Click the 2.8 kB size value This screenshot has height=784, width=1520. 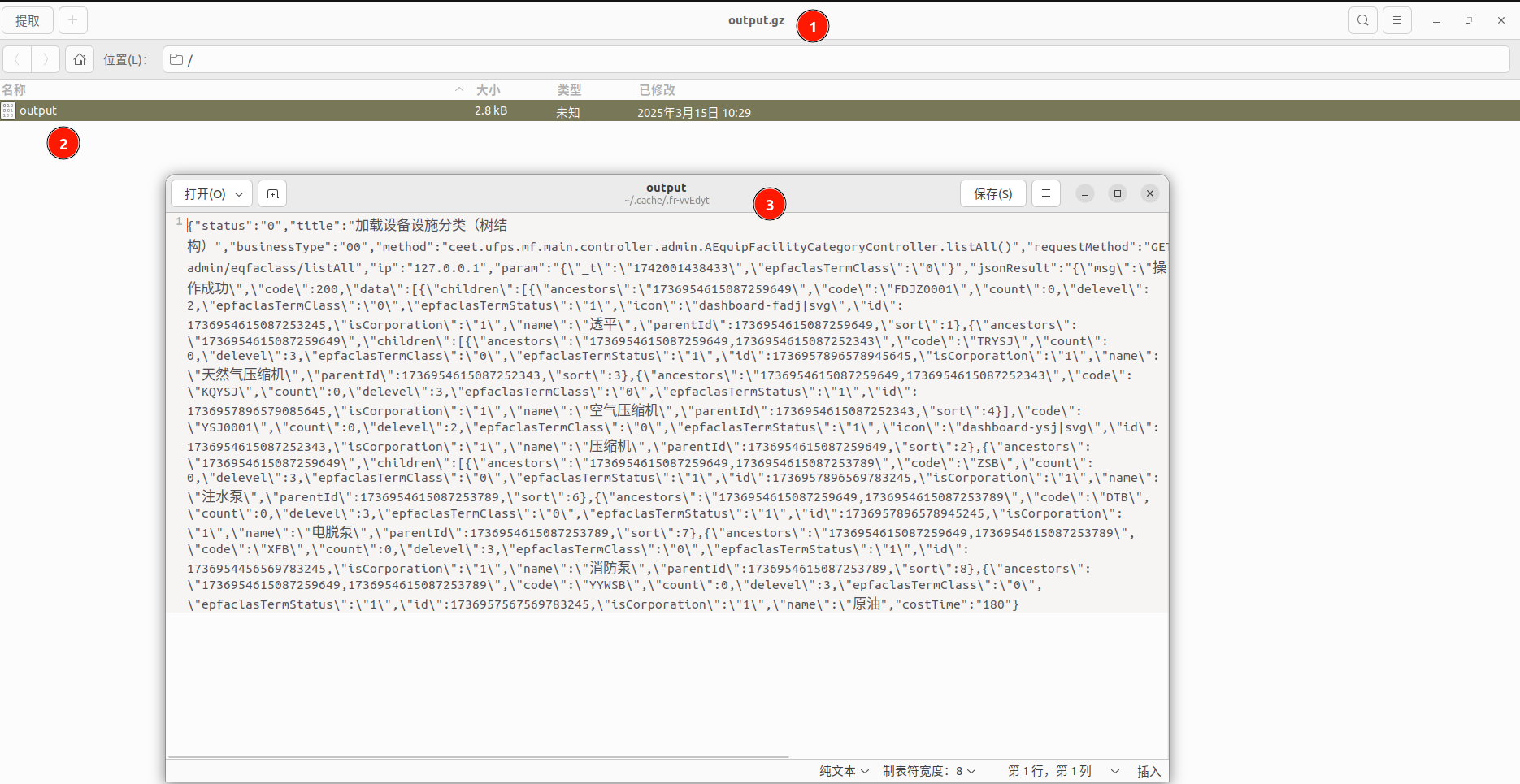click(491, 110)
